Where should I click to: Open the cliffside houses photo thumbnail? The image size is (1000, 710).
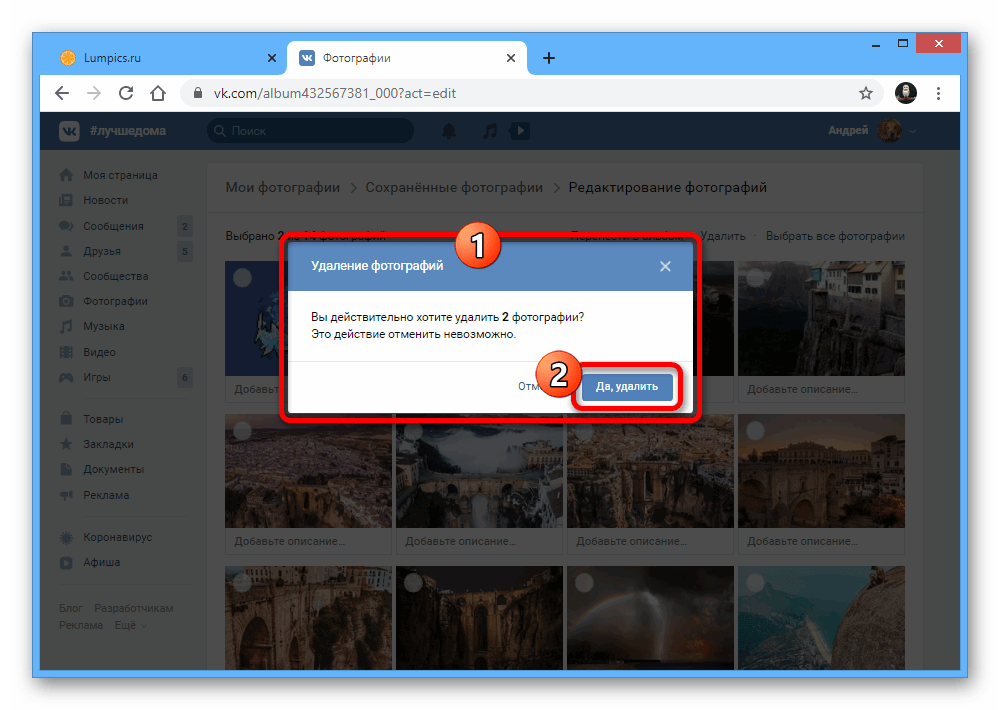click(x=821, y=318)
